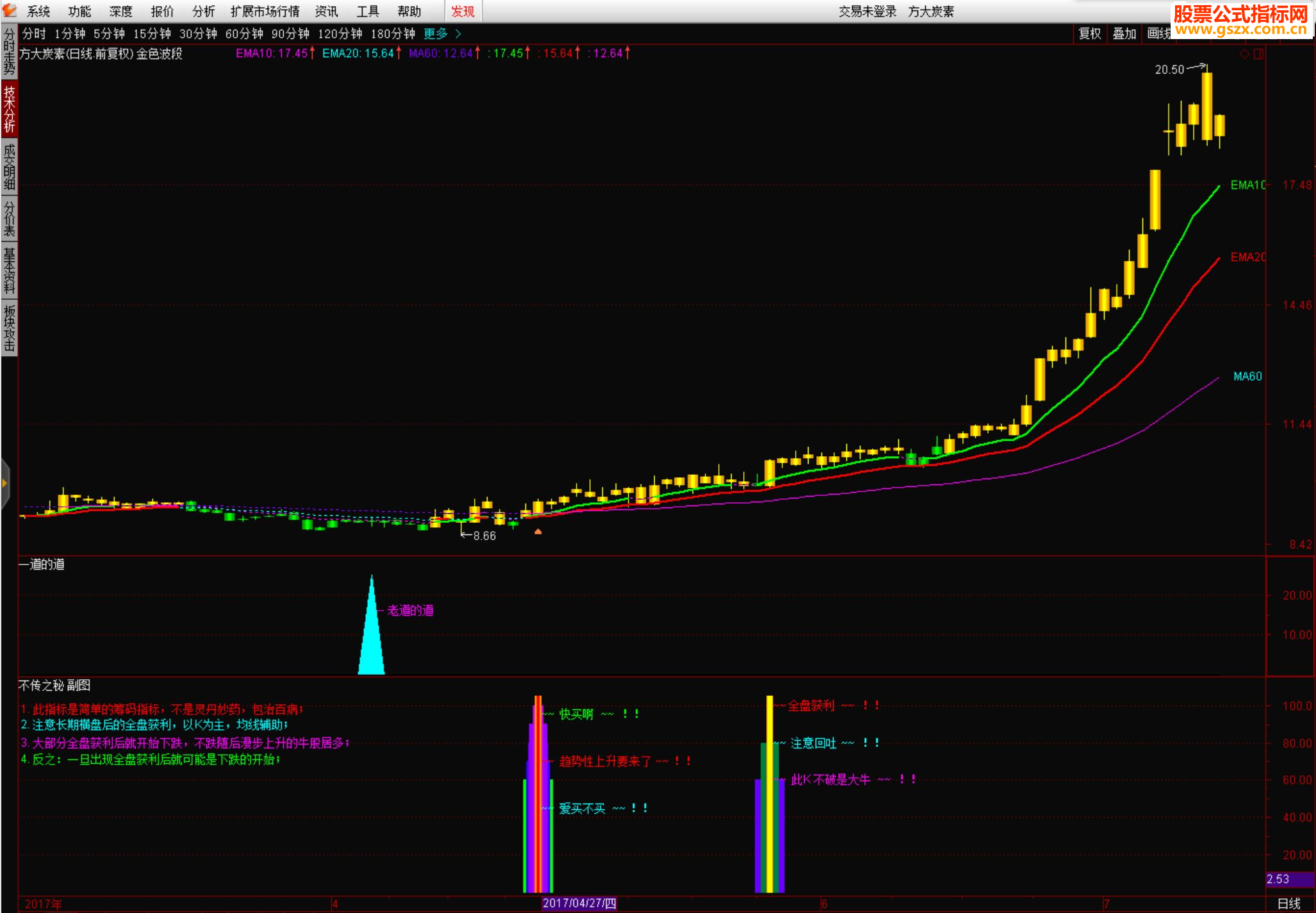Open 分时走势 in the left sidebar
The width and height of the screenshot is (1316, 913).
(9, 51)
